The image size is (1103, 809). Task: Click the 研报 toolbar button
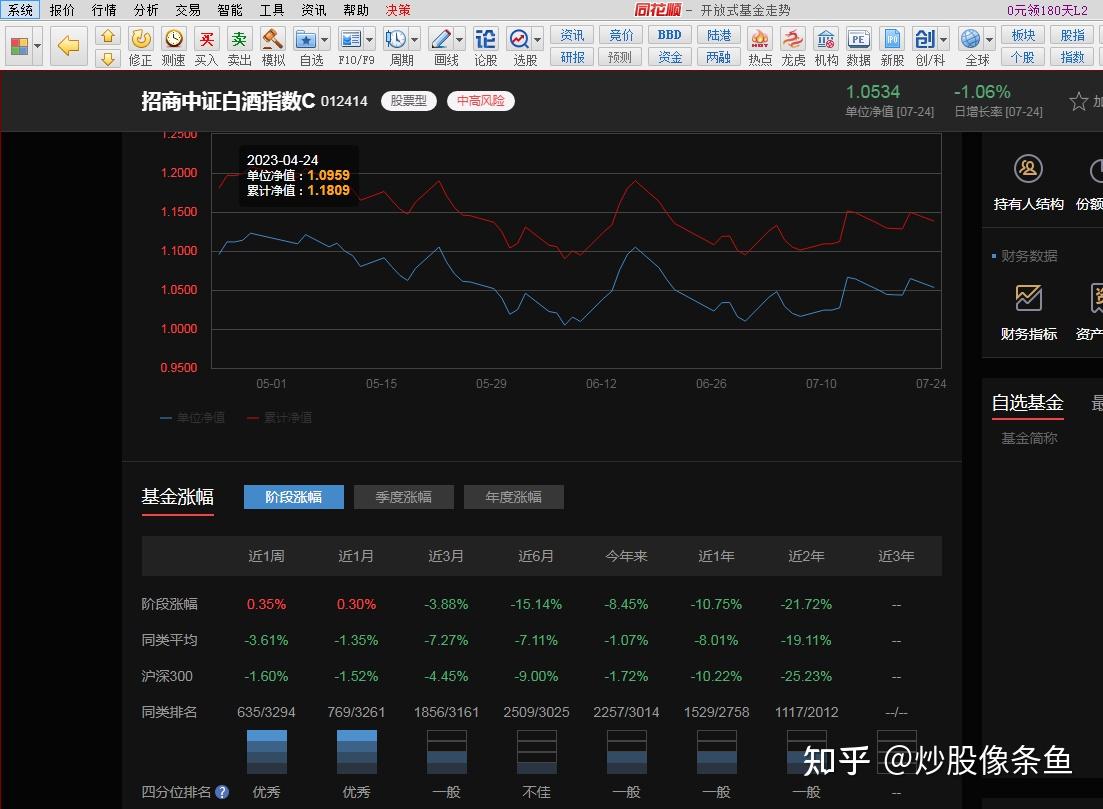tap(572, 57)
